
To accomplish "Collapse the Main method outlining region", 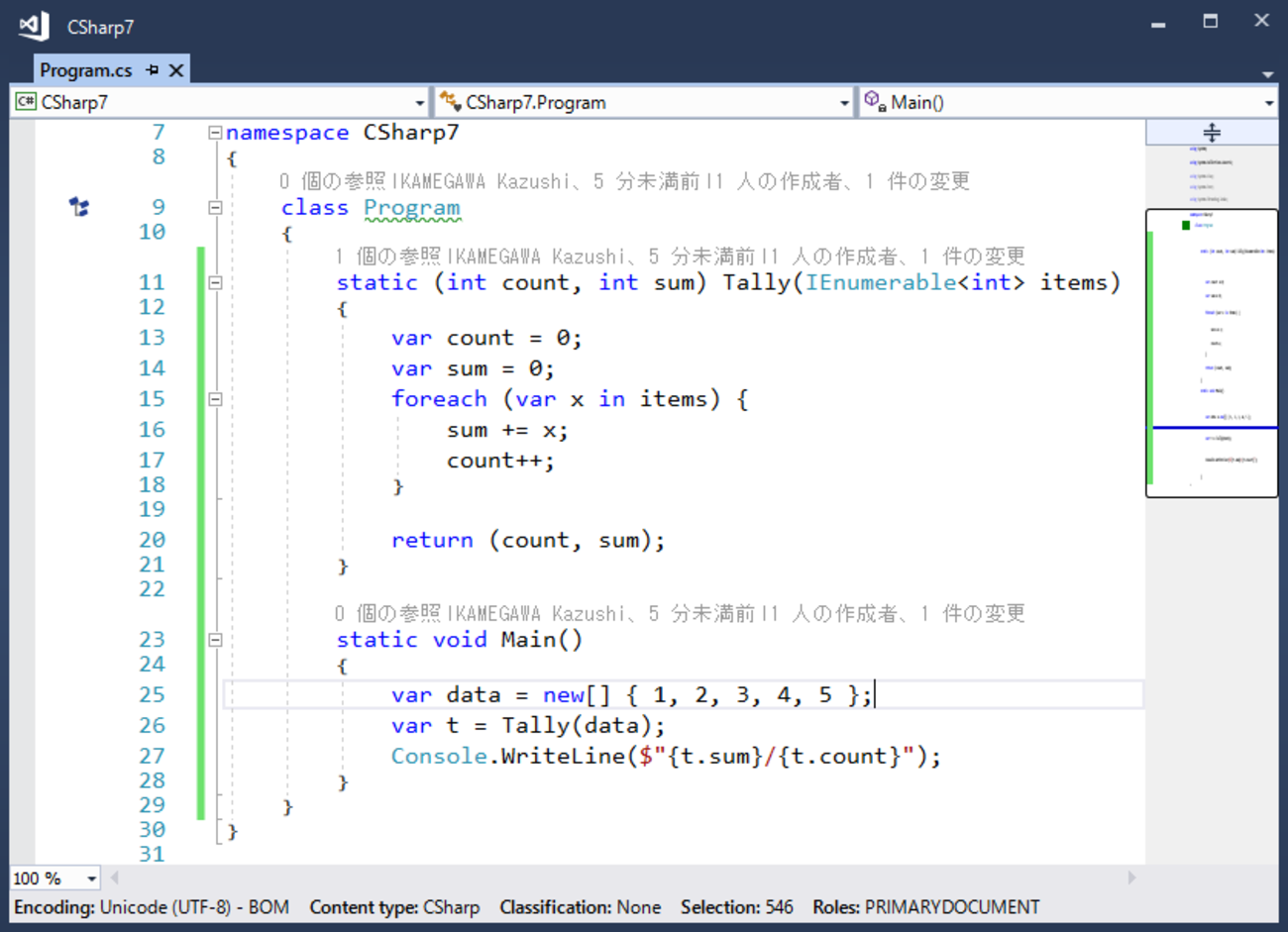I will point(215,640).
